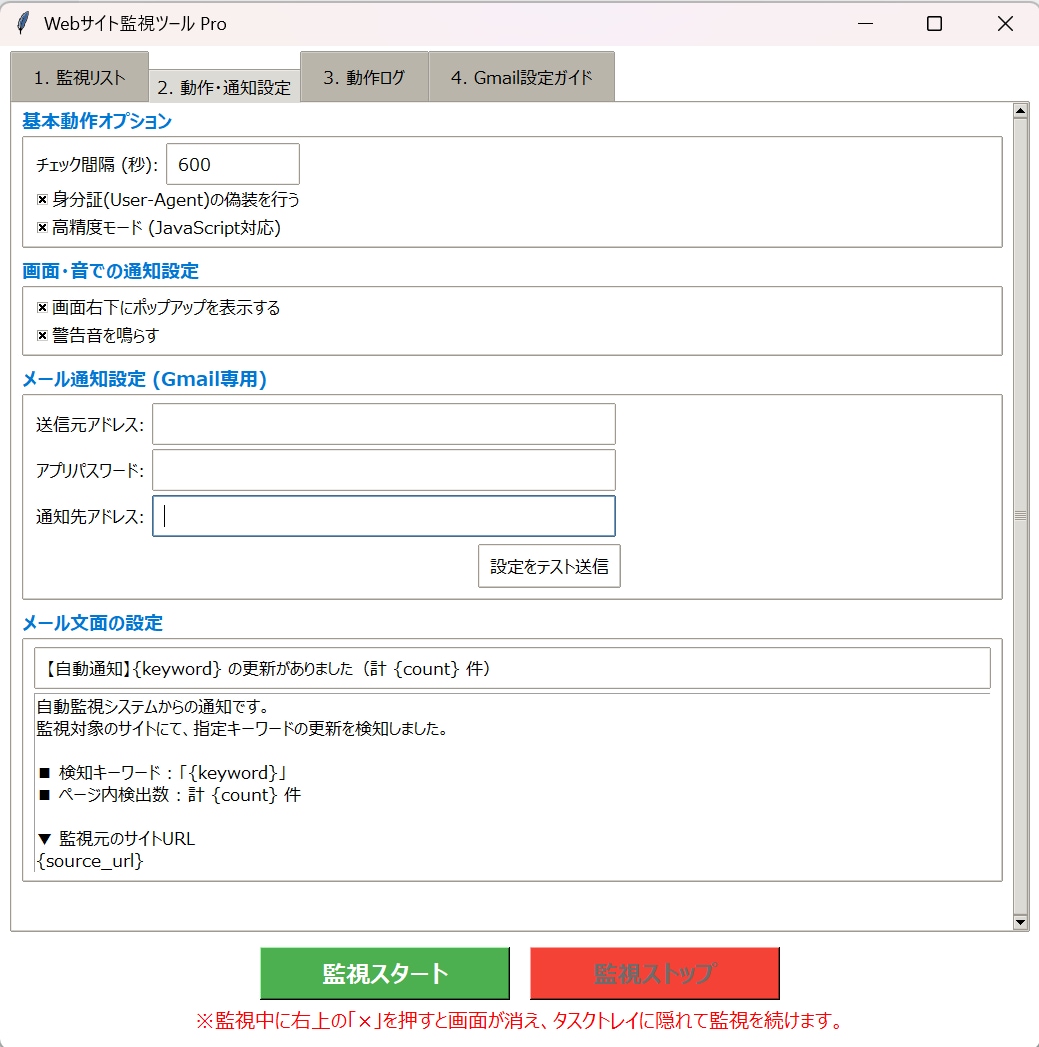Click the 基本動作オプション heading

(x=97, y=121)
